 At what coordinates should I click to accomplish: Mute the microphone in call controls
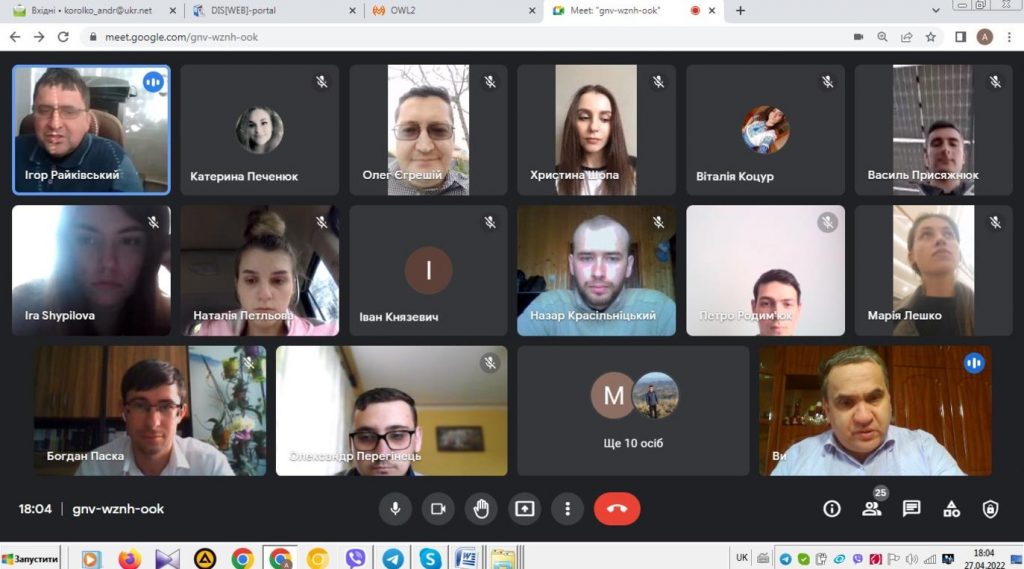(395, 509)
